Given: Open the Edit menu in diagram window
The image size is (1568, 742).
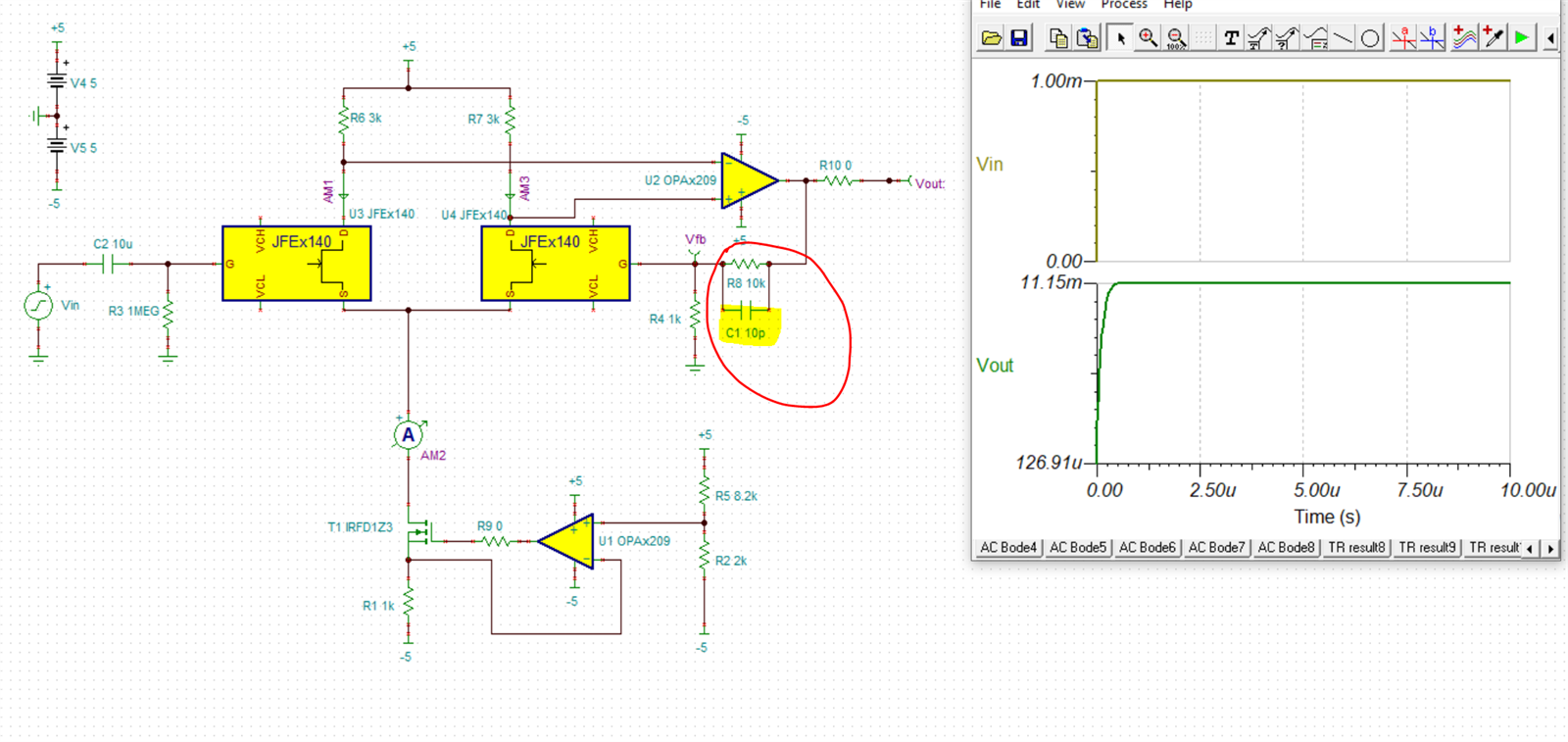Looking at the screenshot, I should [x=1028, y=5].
